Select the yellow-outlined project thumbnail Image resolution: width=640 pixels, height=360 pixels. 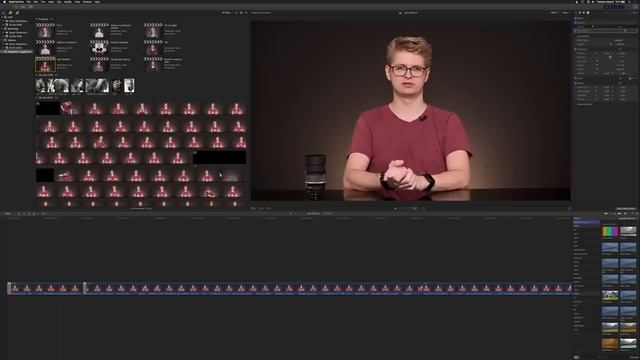(45, 64)
